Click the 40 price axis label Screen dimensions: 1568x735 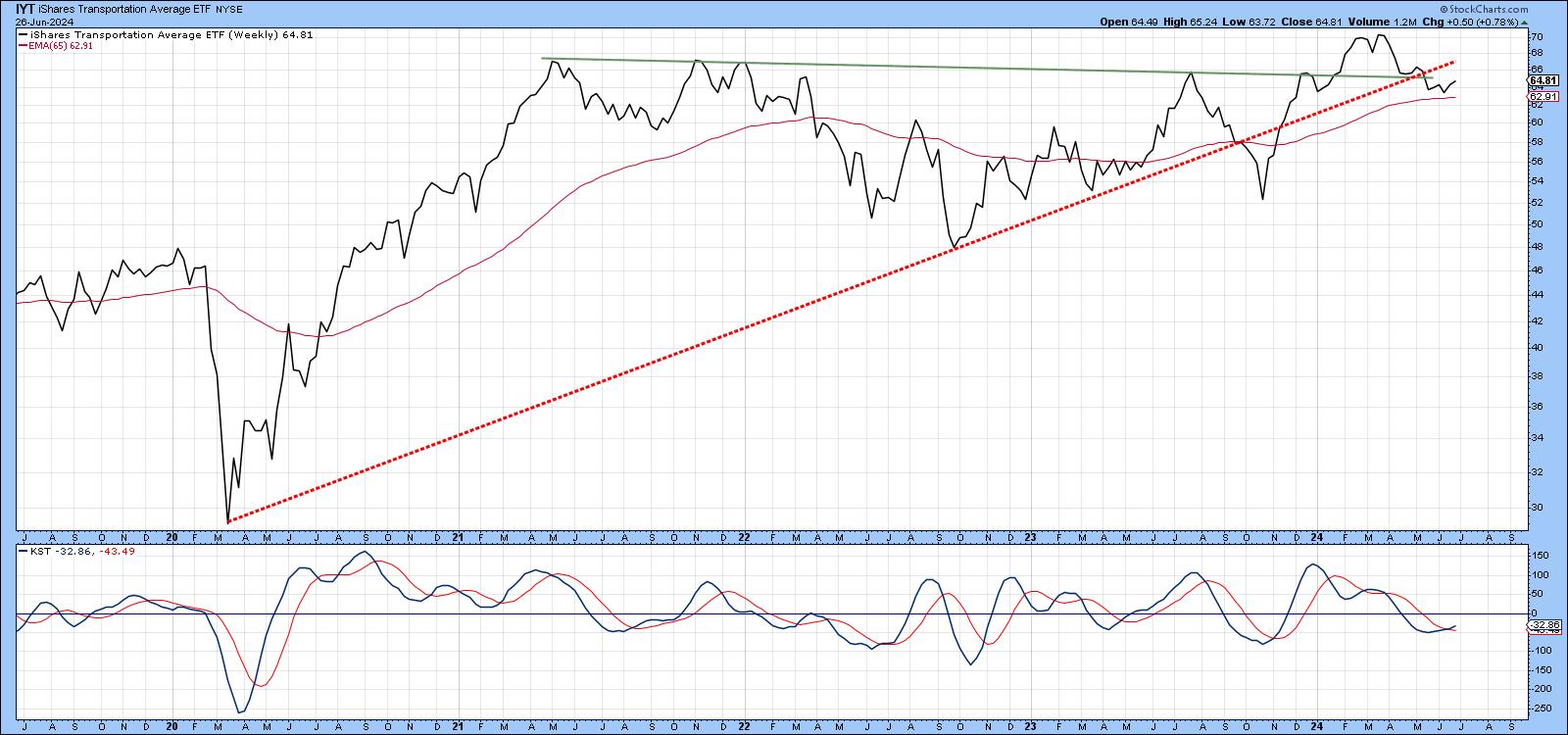pos(1536,347)
